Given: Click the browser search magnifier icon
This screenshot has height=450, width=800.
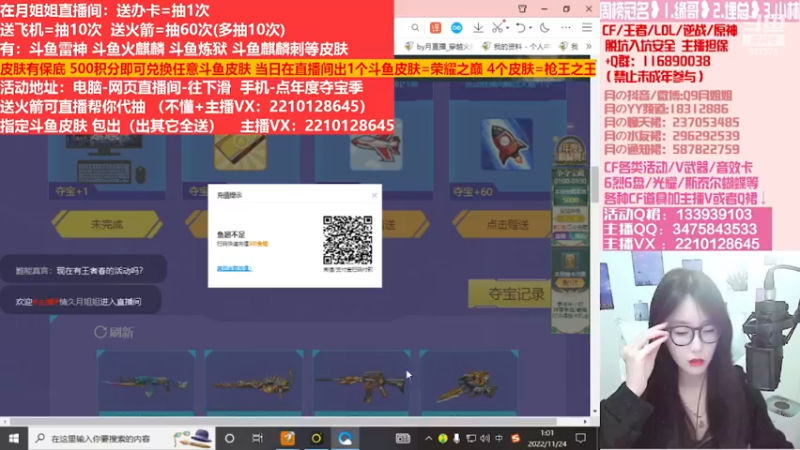Looking at the screenshot, I should coord(415,28).
